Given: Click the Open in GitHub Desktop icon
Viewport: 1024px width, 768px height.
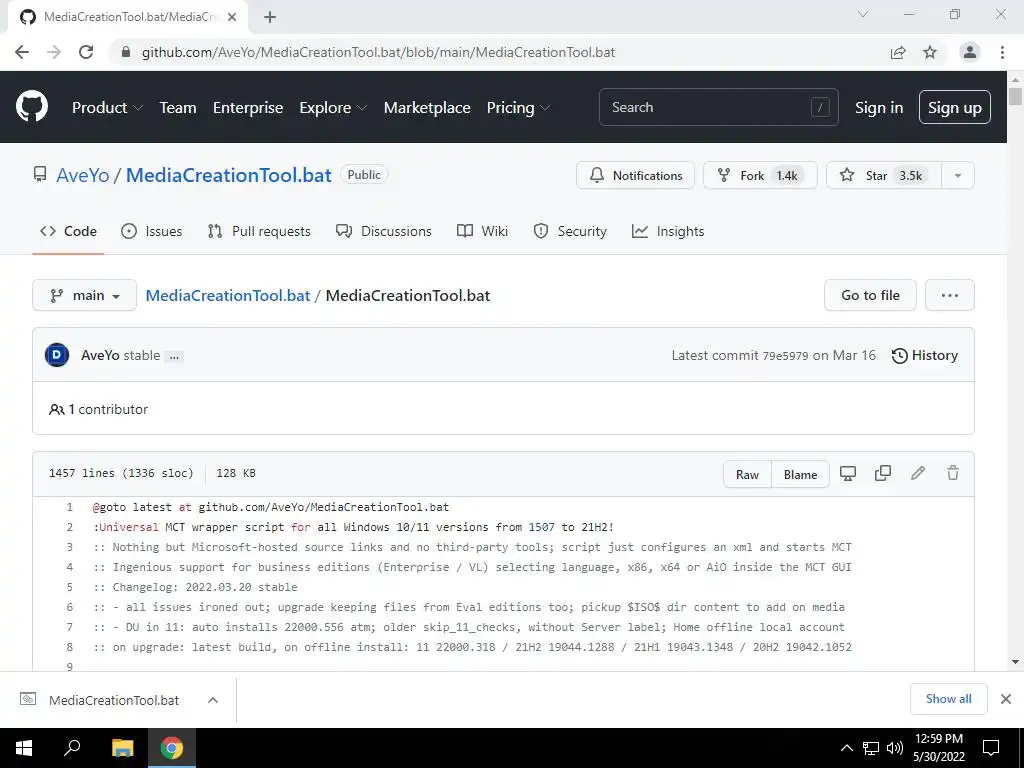Looking at the screenshot, I should click(848, 473).
